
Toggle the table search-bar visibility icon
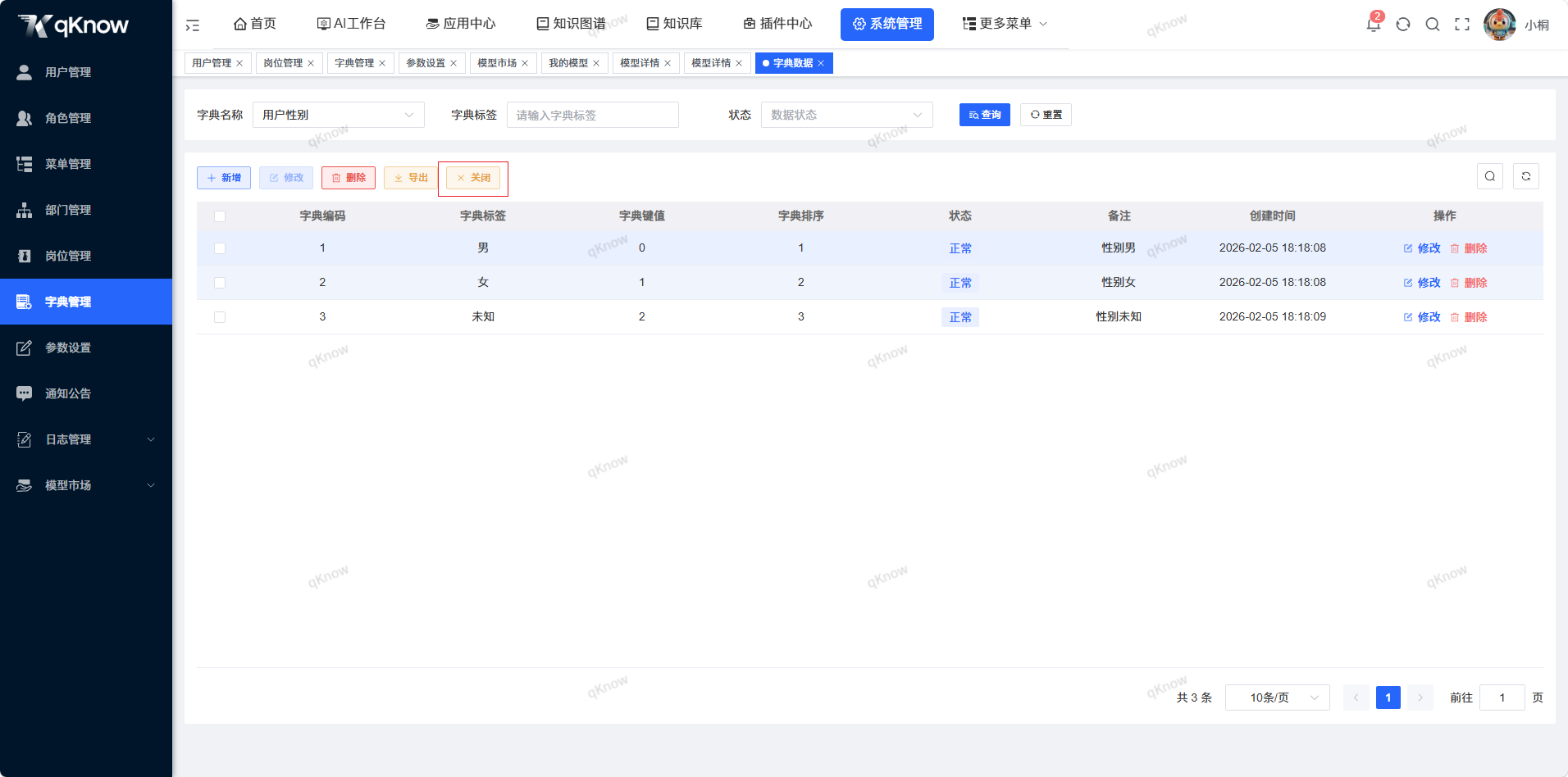(x=1490, y=176)
